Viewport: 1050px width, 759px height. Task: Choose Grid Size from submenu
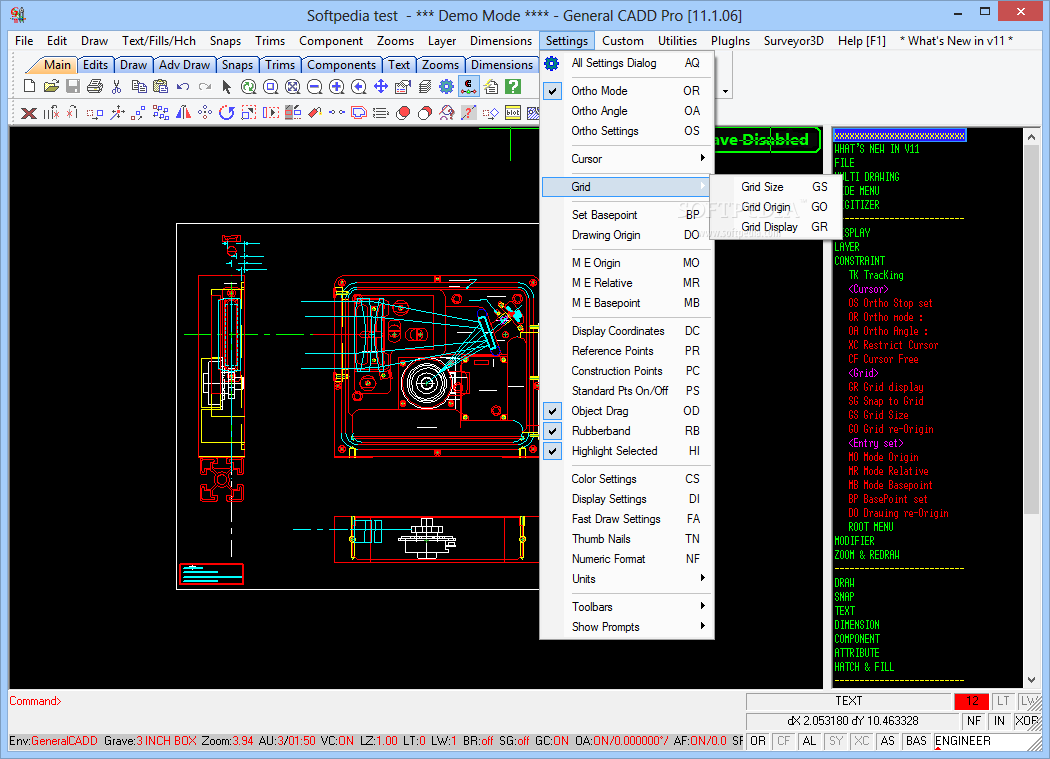pos(777,187)
